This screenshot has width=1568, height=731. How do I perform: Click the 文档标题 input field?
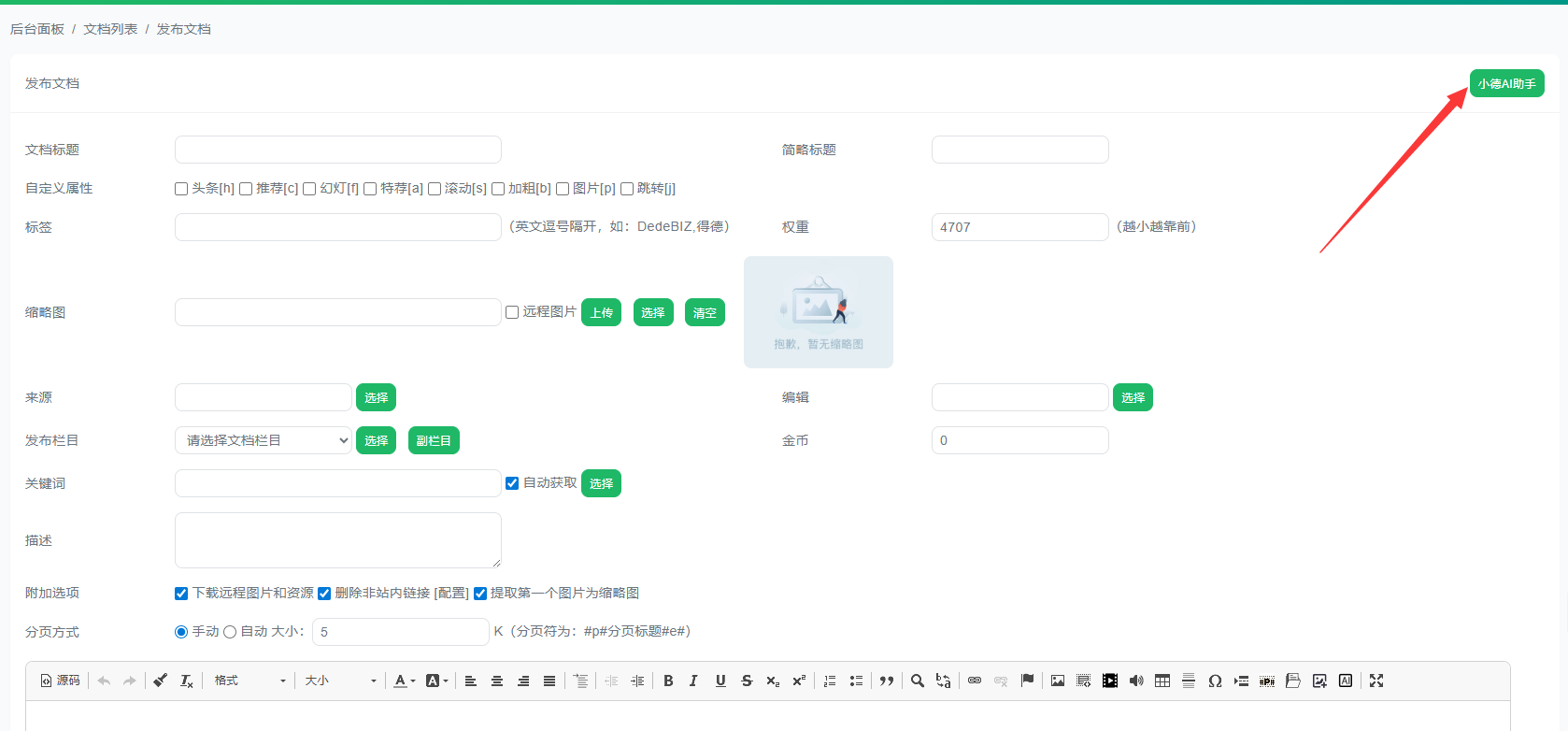pyautogui.click(x=338, y=150)
